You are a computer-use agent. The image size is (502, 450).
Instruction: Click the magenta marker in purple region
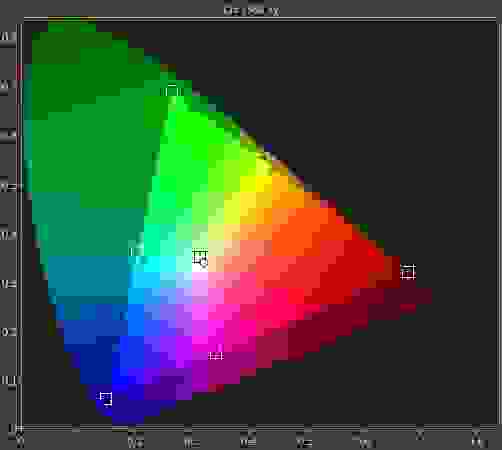pyautogui.click(x=216, y=354)
